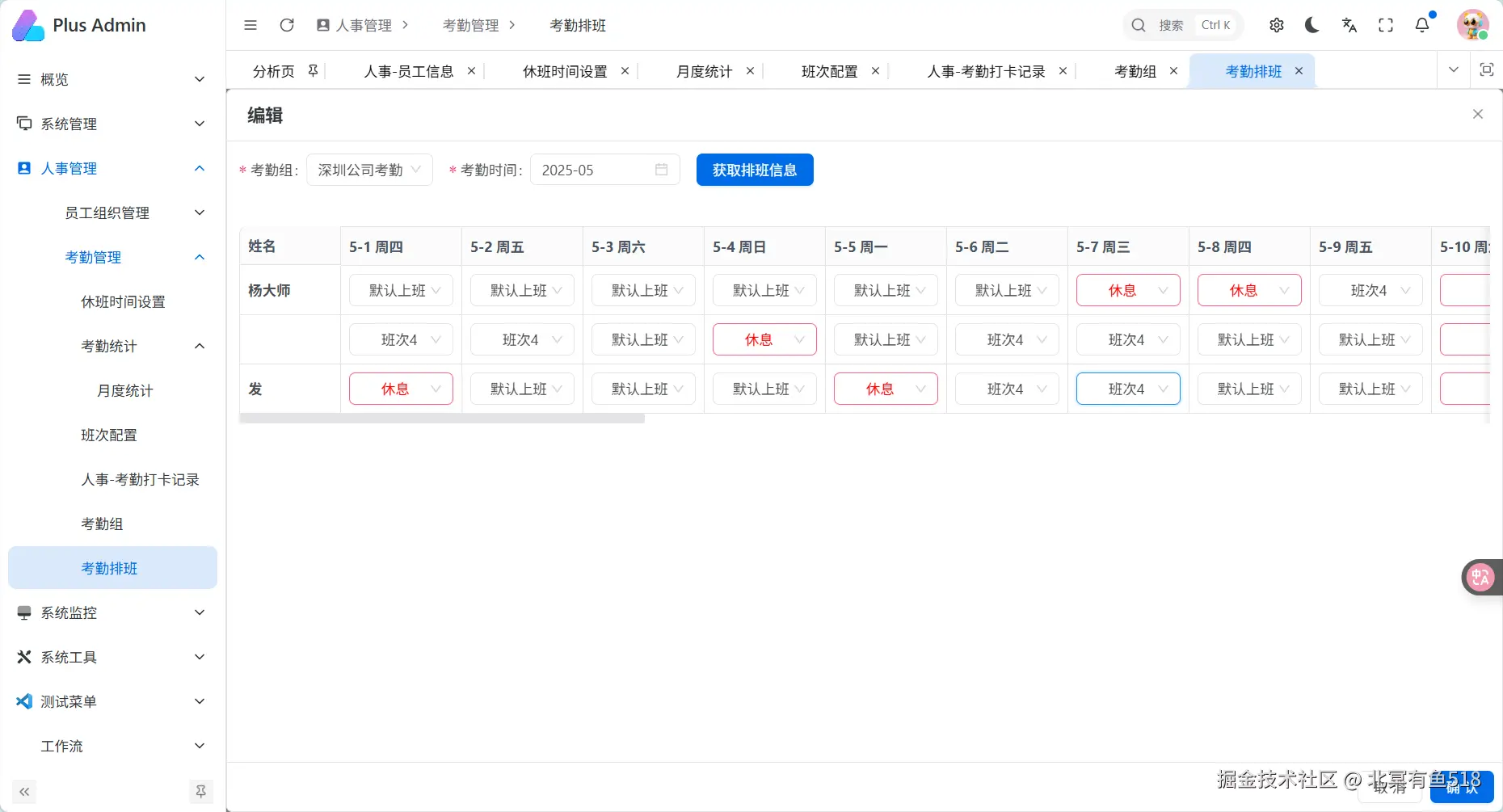Open the language translation icon
The height and width of the screenshot is (812, 1503).
point(1349,25)
